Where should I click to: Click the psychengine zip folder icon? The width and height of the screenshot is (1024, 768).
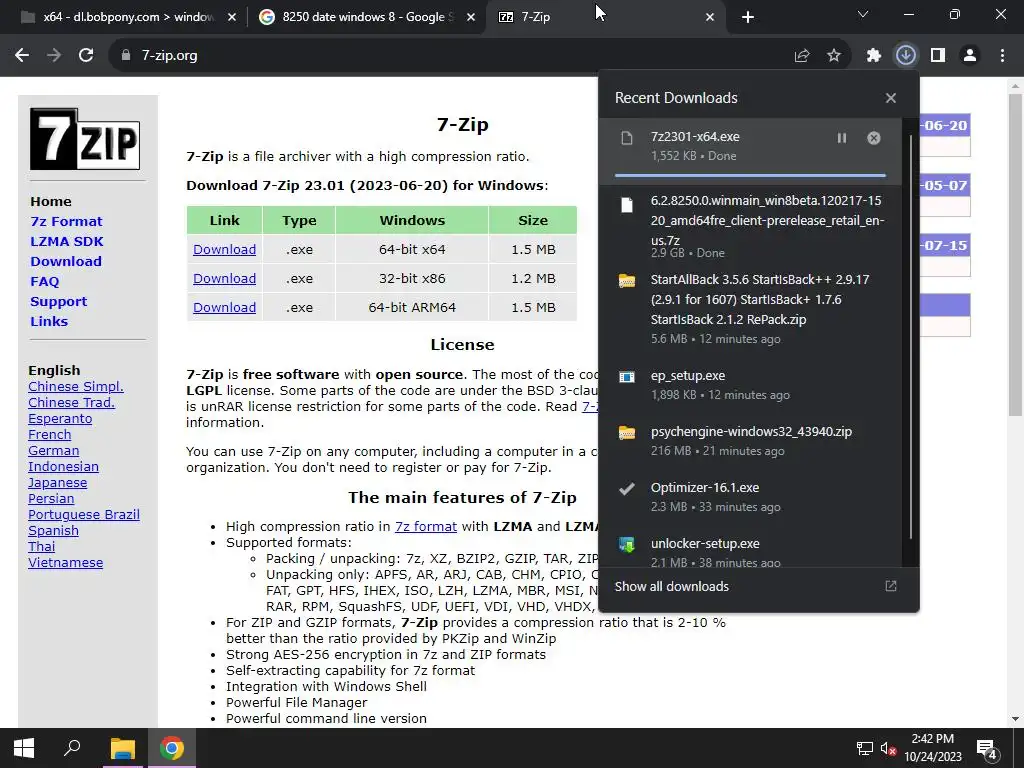click(627, 433)
